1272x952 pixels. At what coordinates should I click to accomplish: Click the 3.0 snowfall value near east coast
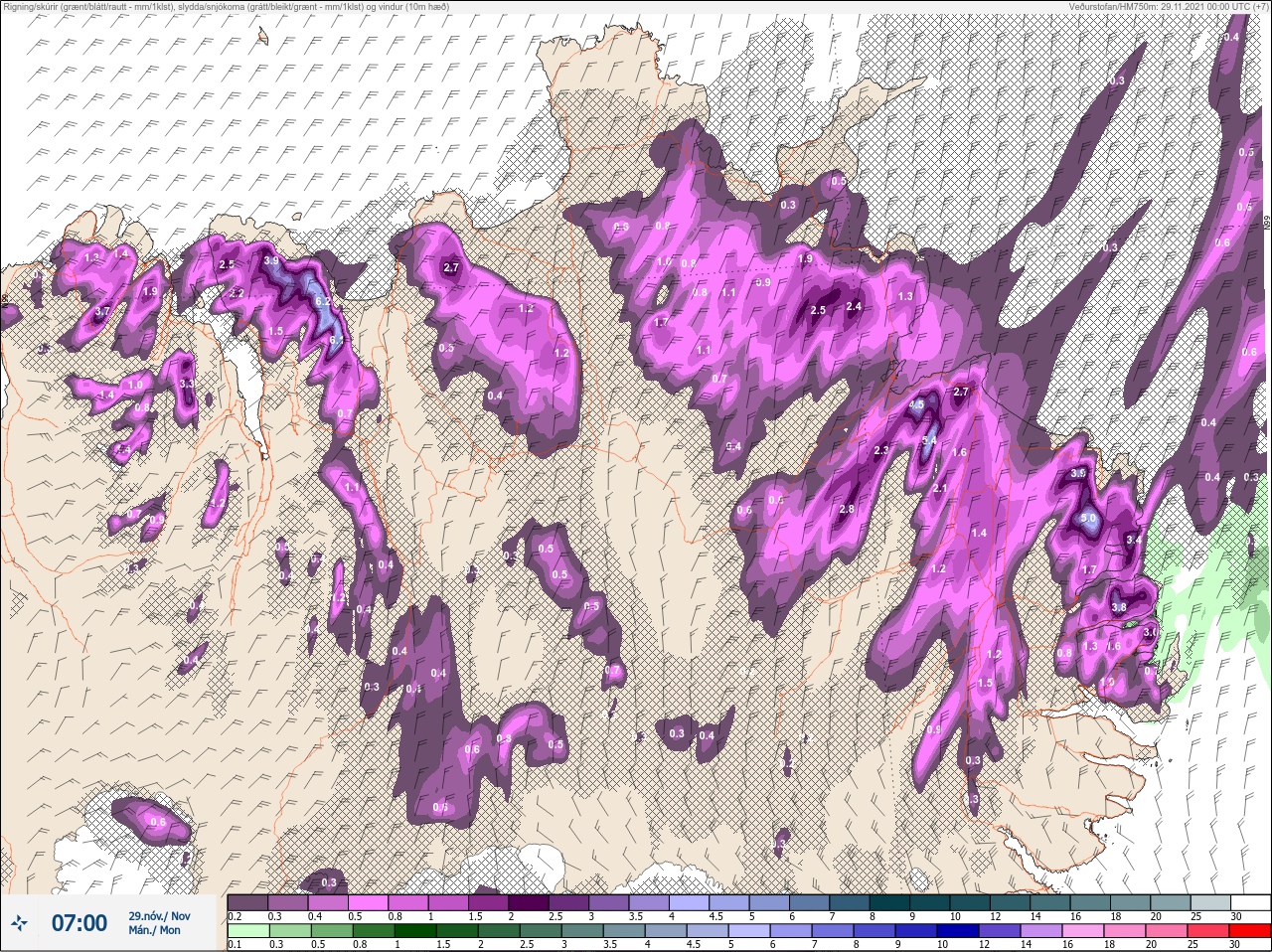pyautogui.click(x=1151, y=632)
